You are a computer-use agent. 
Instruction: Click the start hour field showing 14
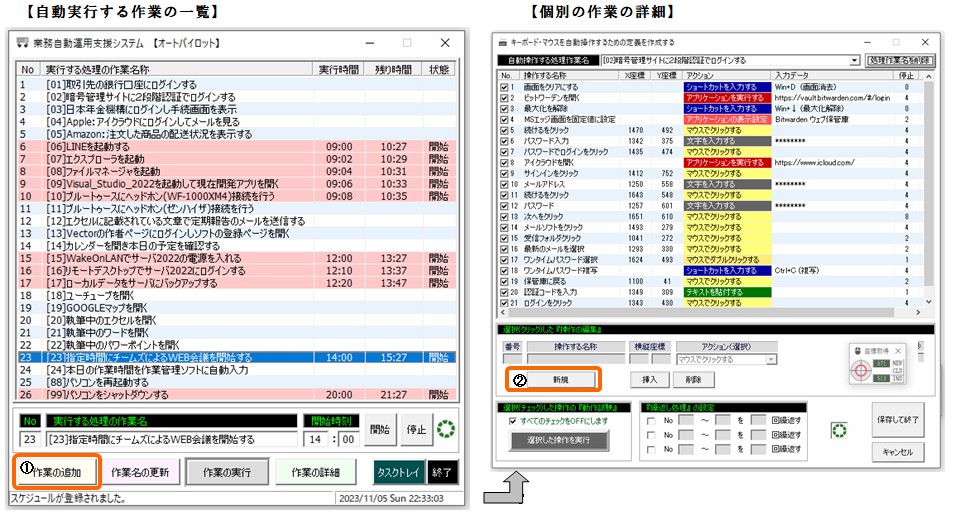pyautogui.click(x=316, y=439)
